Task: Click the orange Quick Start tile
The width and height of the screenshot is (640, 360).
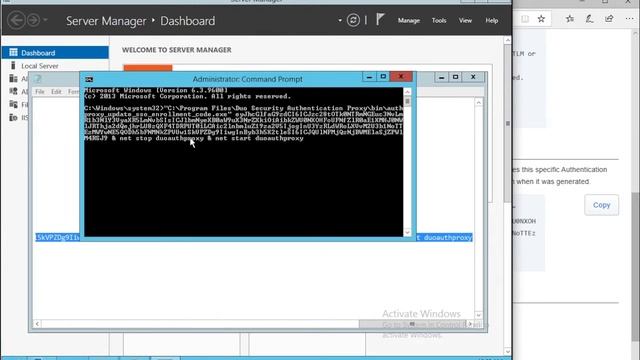Action: tap(148, 68)
